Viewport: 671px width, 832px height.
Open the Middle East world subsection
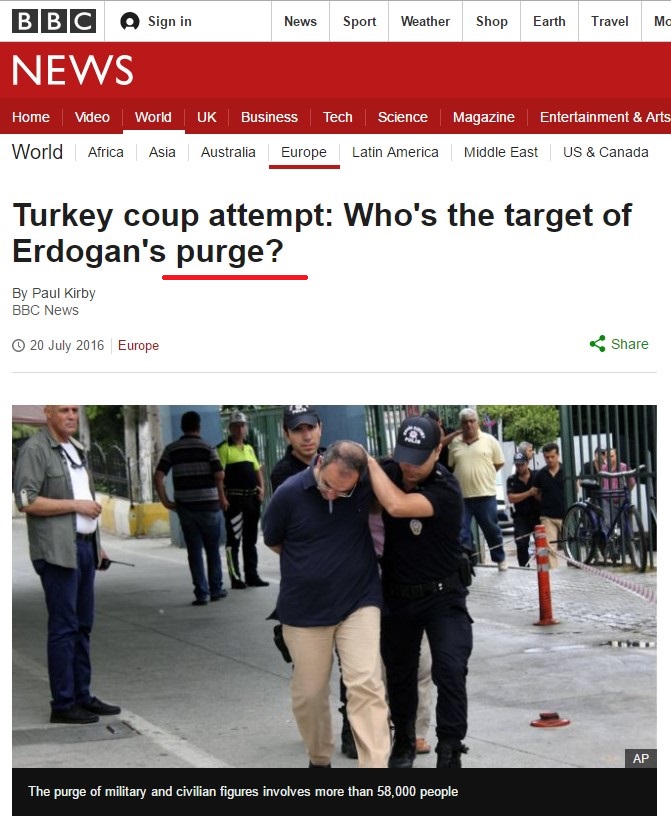(x=500, y=152)
